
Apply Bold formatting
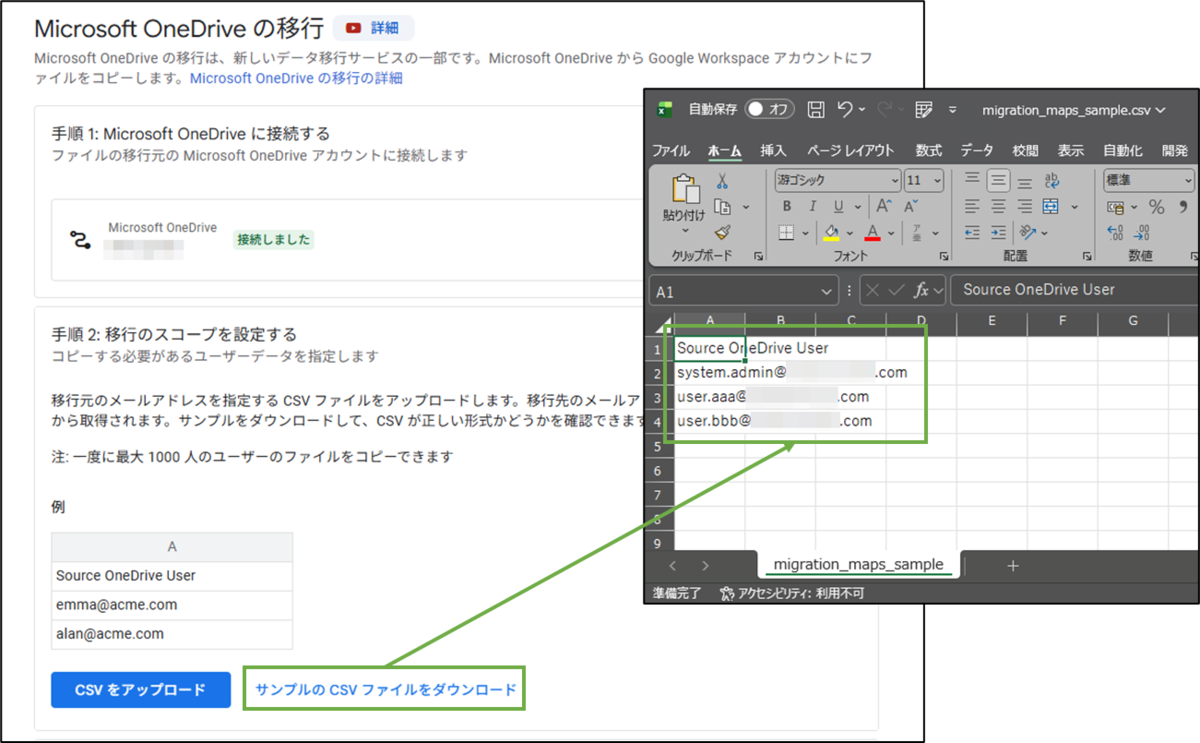click(x=787, y=206)
